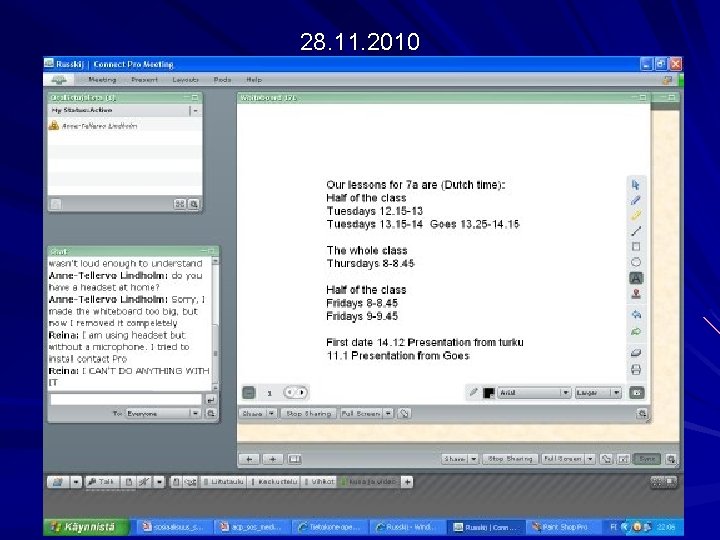This screenshot has width=720, height=540.
Task: Switch to the kuva ja video layout tab
Action: pos(368,482)
